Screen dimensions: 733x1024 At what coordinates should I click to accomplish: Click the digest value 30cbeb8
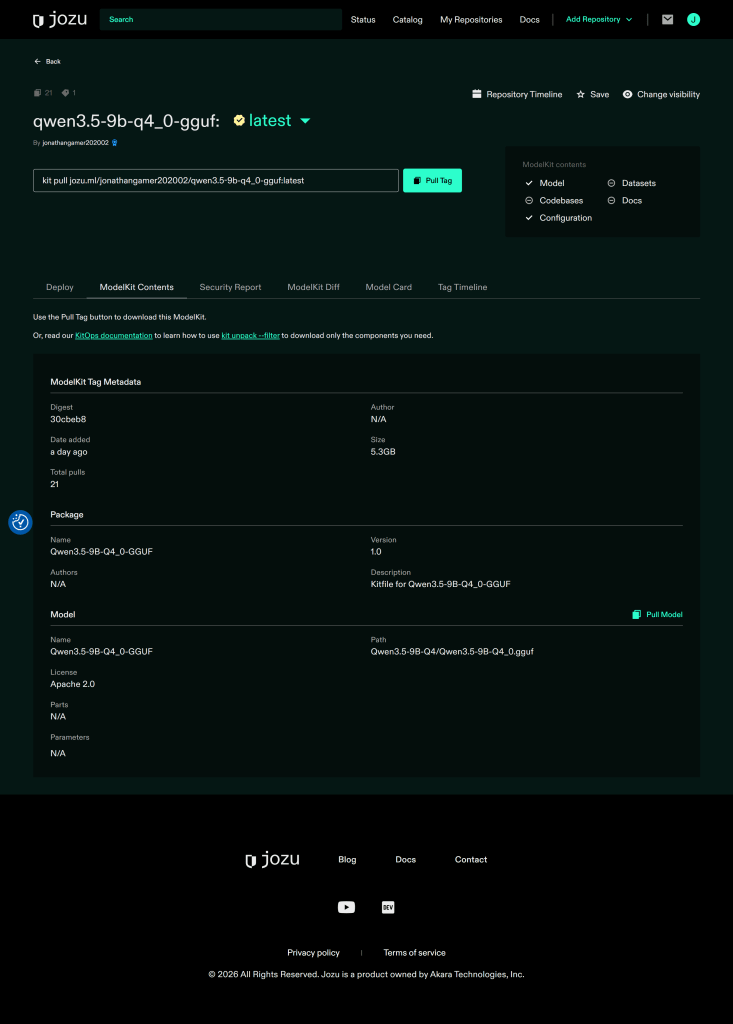(68, 419)
